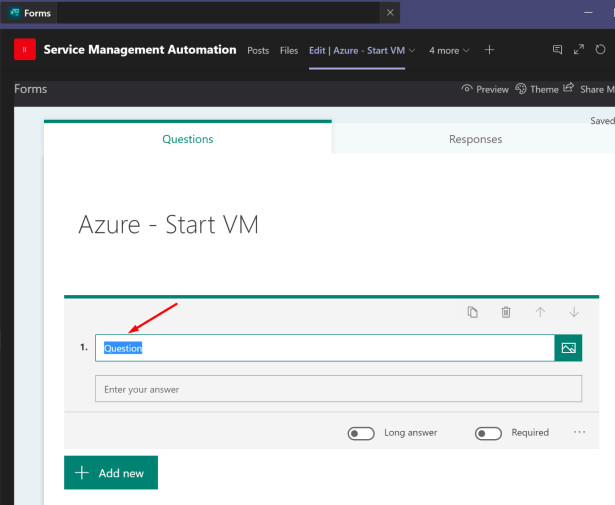Image resolution: width=615 pixels, height=505 pixels.
Task: Insert media via the green image icon
Action: tap(568, 348)
